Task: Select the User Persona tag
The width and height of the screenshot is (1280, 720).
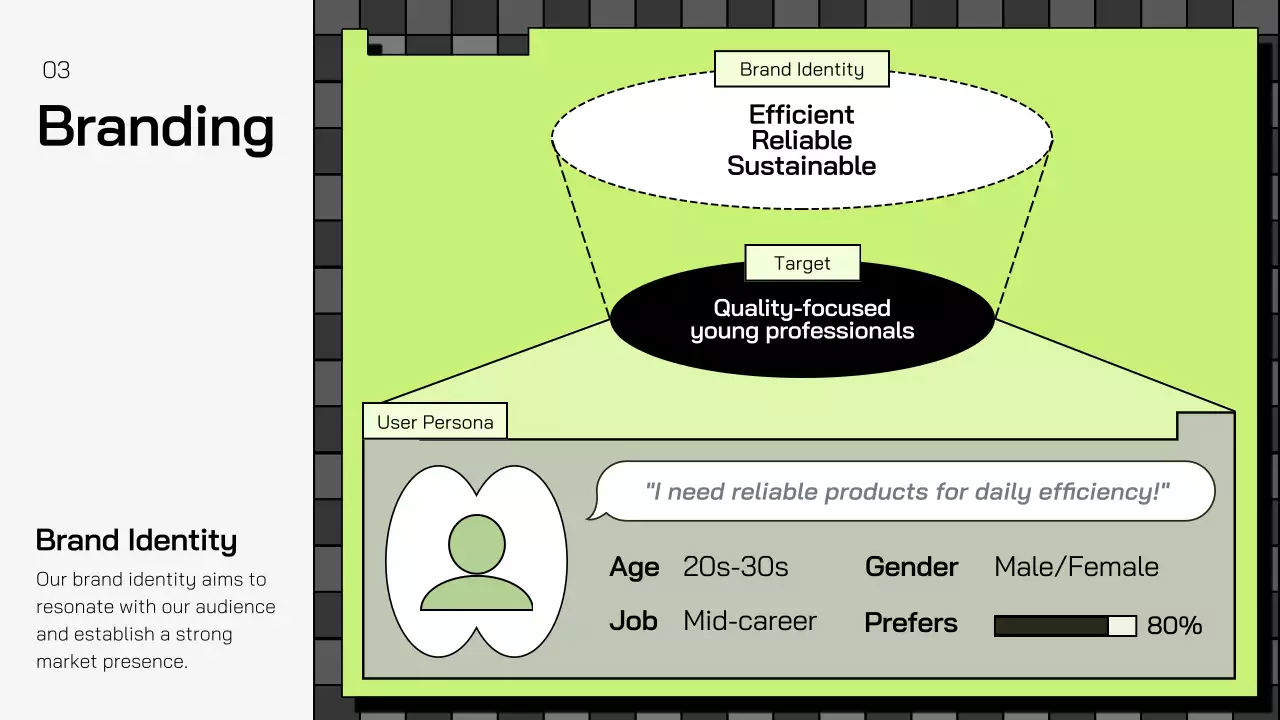Action: (435, 421)
